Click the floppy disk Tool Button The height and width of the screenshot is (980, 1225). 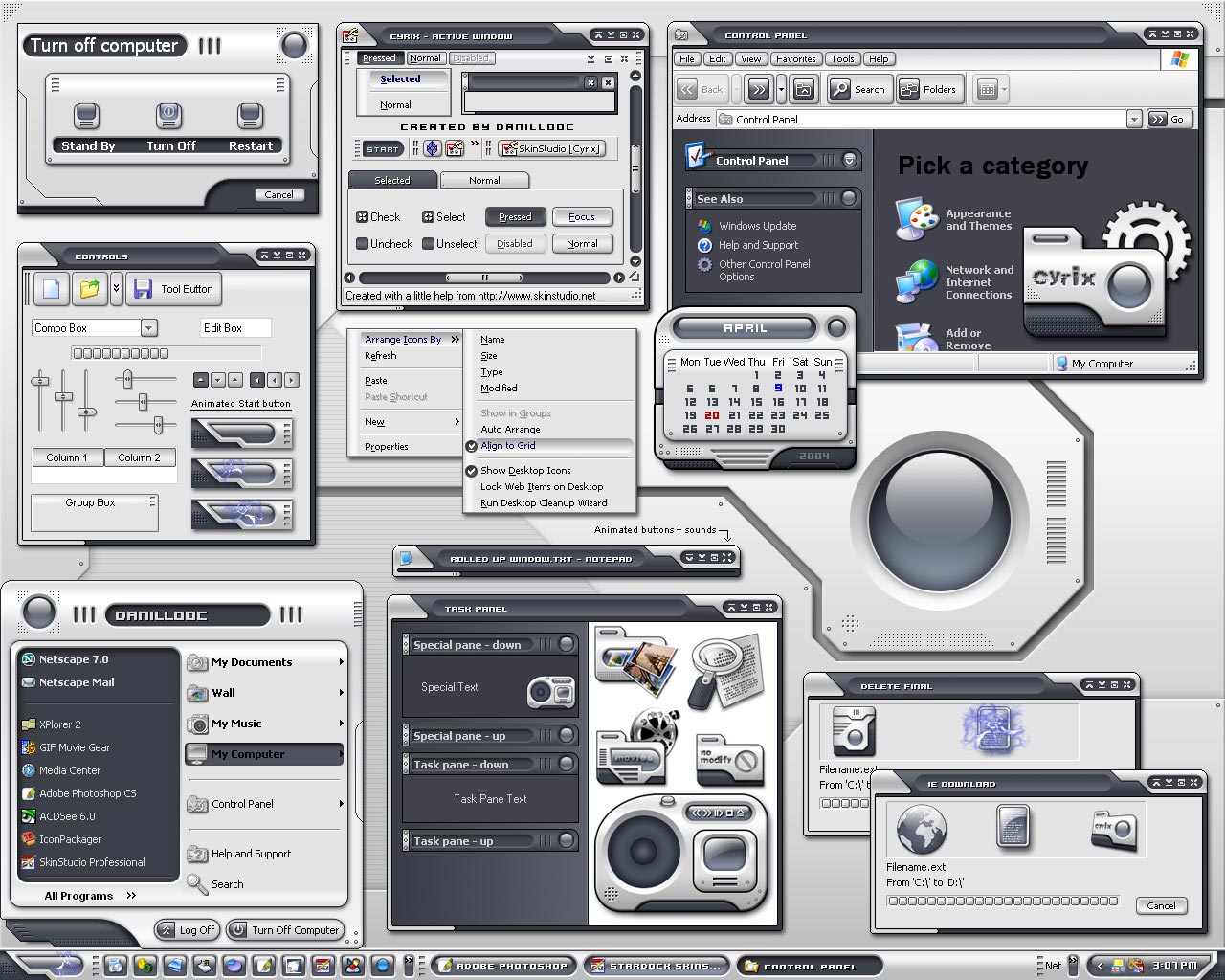click(173, 289)
